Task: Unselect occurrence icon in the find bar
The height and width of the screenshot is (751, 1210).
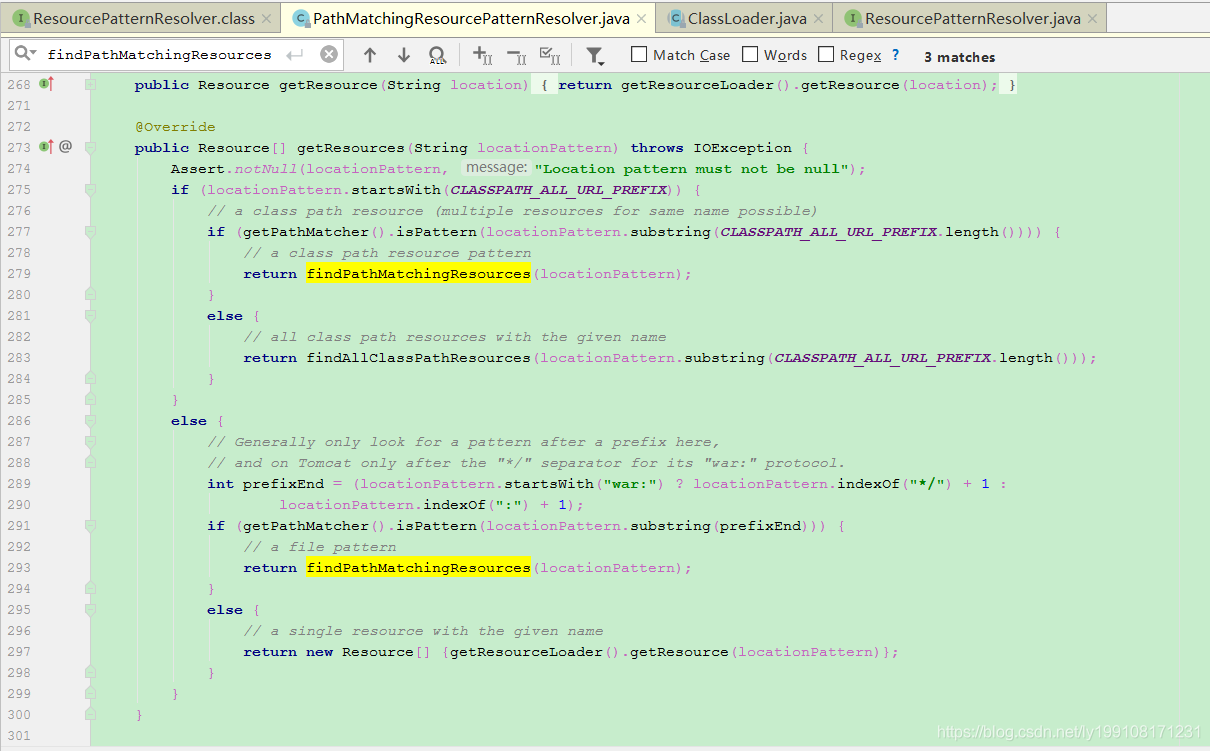Action: tap(516, 55)
